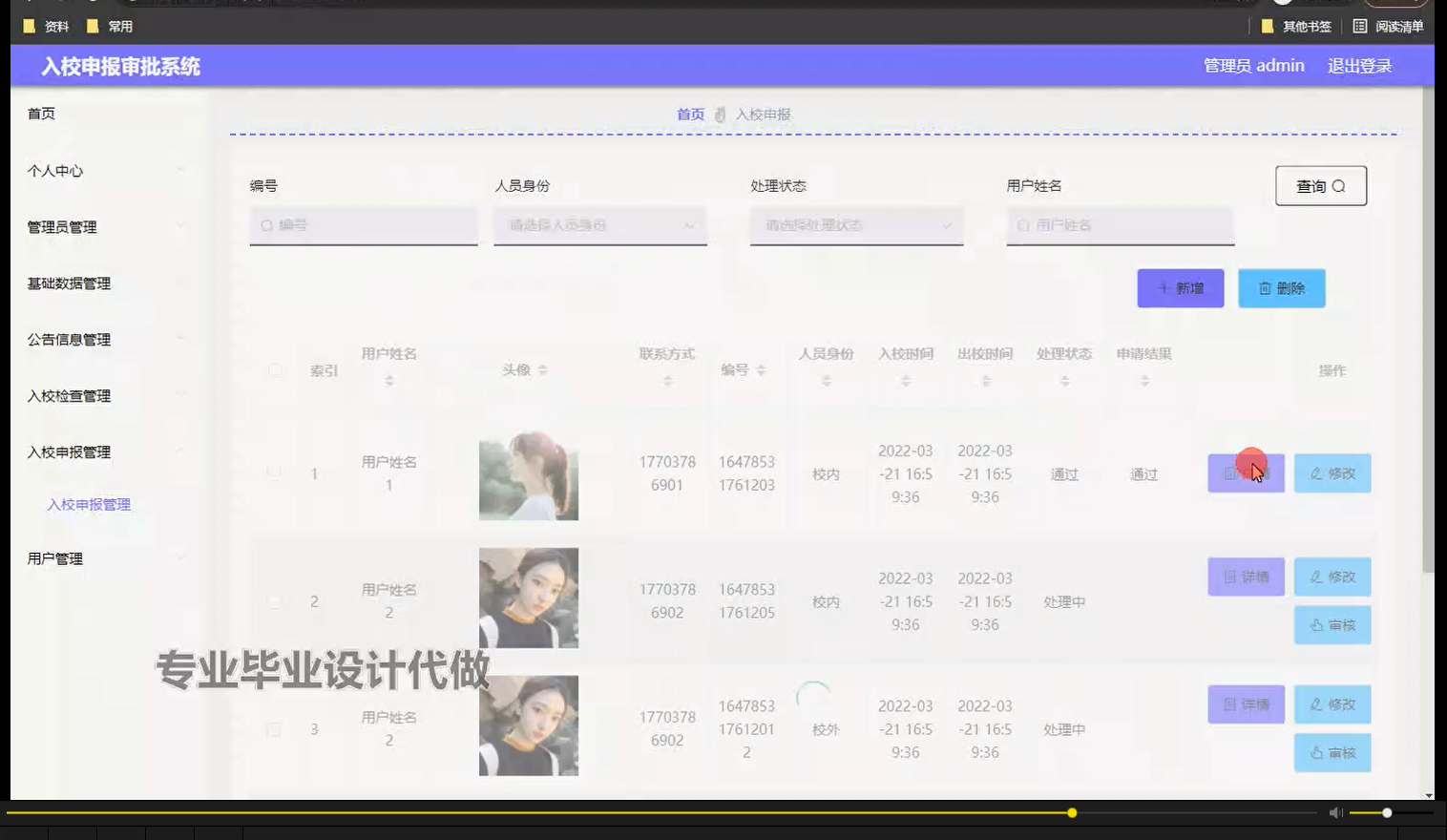Click the pencil edit icon on row 1's 修改 button

pyautogui.click(x=1316, y=472)
